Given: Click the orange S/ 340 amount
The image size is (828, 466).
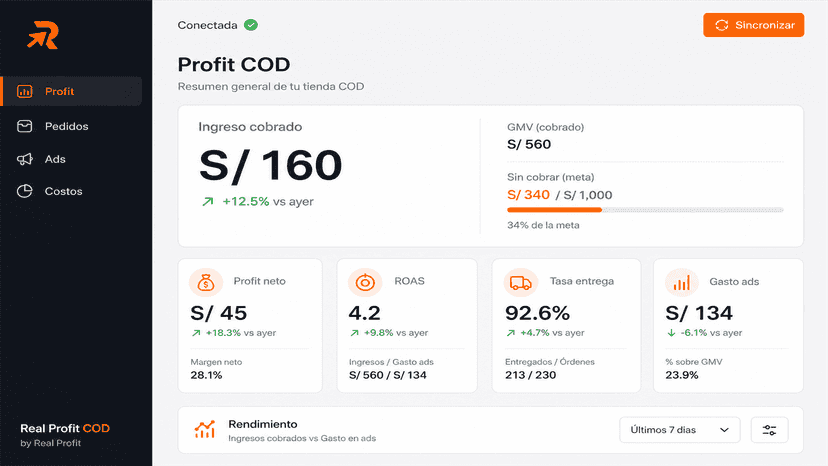Looking at the screenshot, I should coord(528,195).
